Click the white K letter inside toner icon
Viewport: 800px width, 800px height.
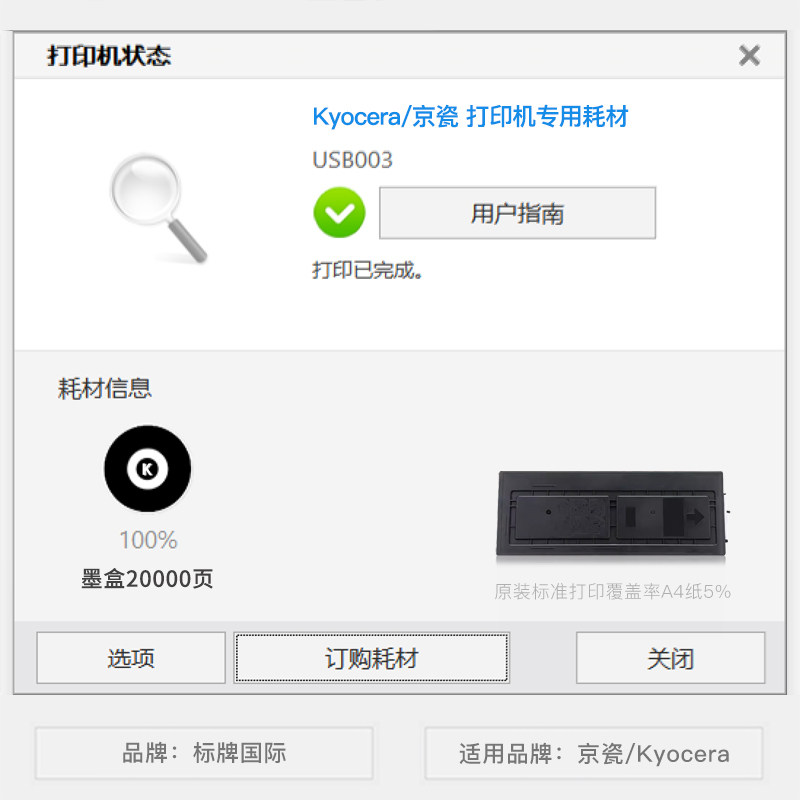coord(147,468)
